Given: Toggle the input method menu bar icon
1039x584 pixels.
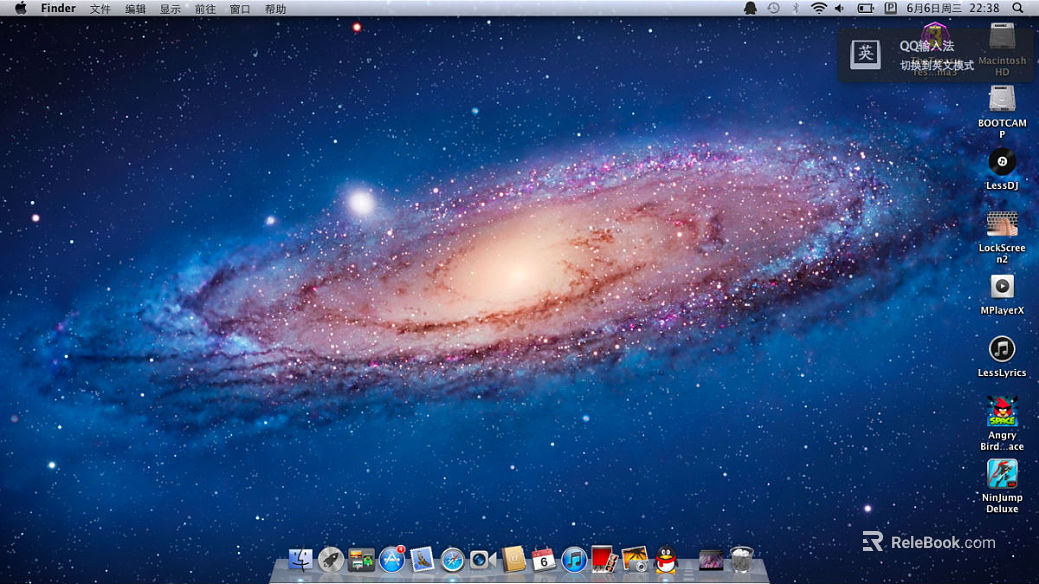Looking at the screenshot, I should point(890,8).
